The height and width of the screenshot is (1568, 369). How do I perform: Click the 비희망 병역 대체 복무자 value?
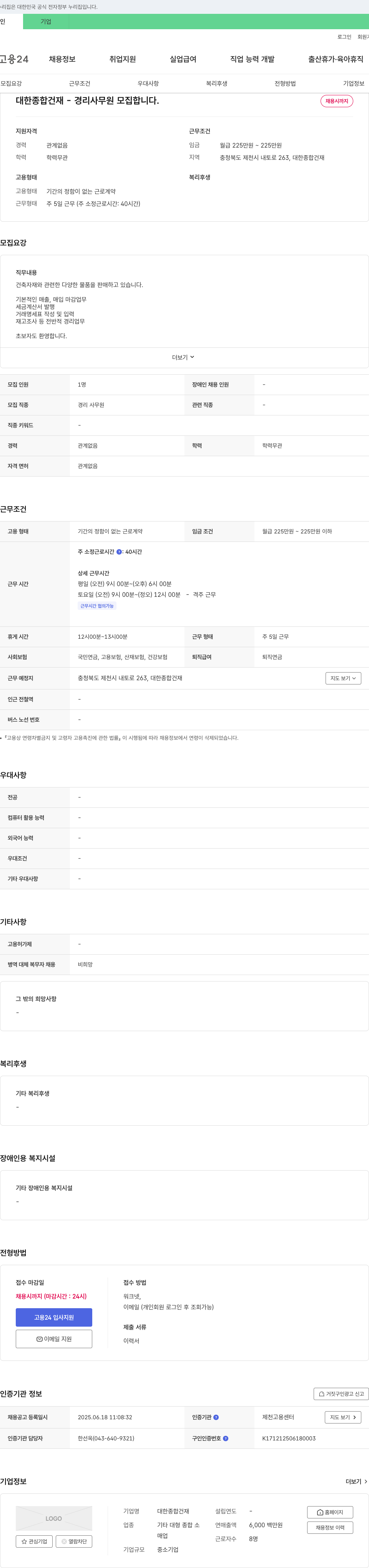pyautogui.click(x=85, y=964)
